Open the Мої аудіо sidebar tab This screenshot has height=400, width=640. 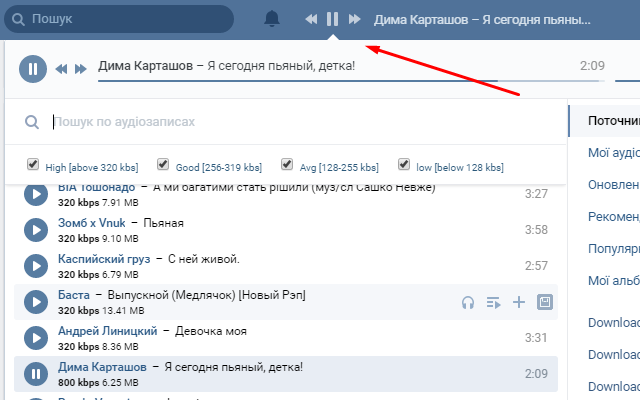point(612,152)
